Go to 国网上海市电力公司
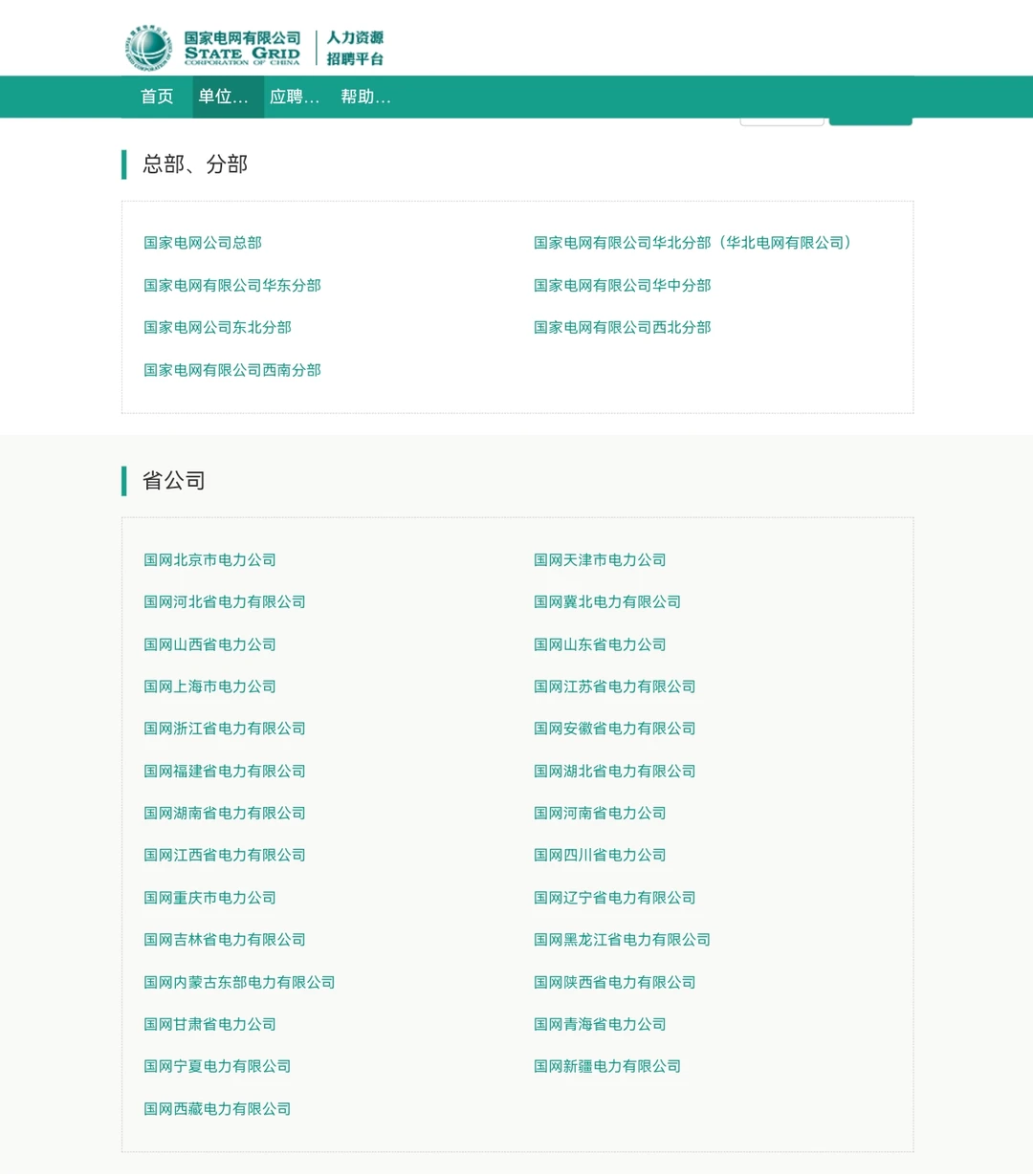 (x=209, y=686)
